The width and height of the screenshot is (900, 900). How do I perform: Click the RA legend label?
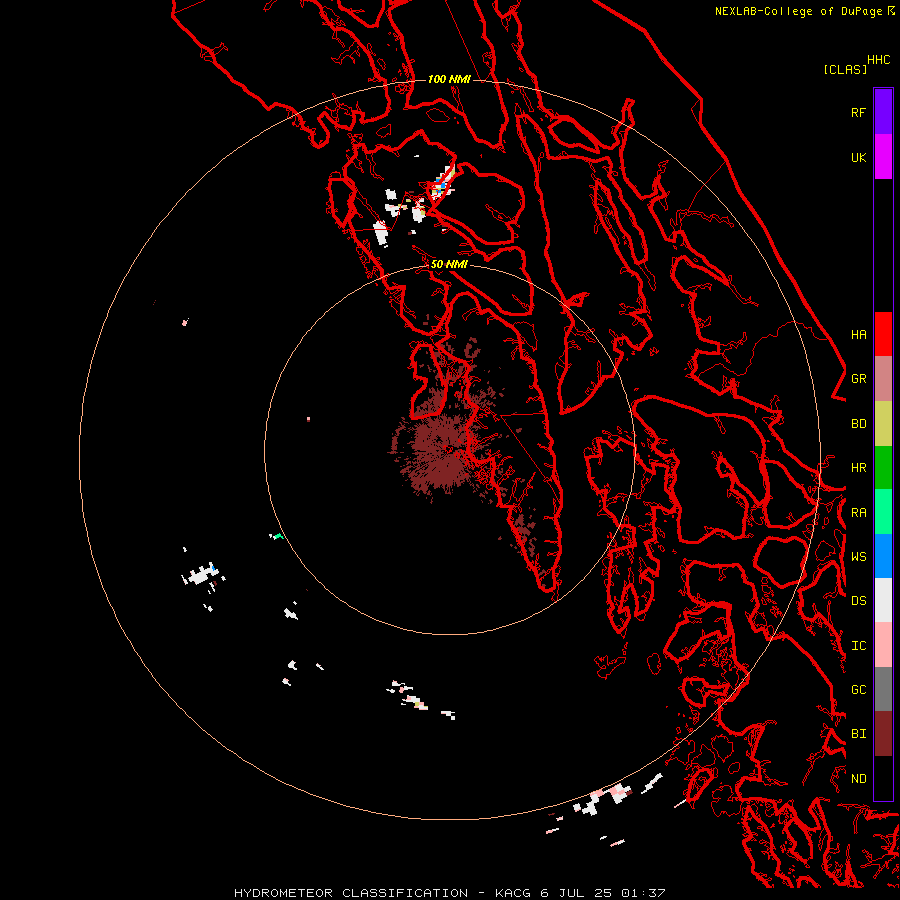point(858,513)
